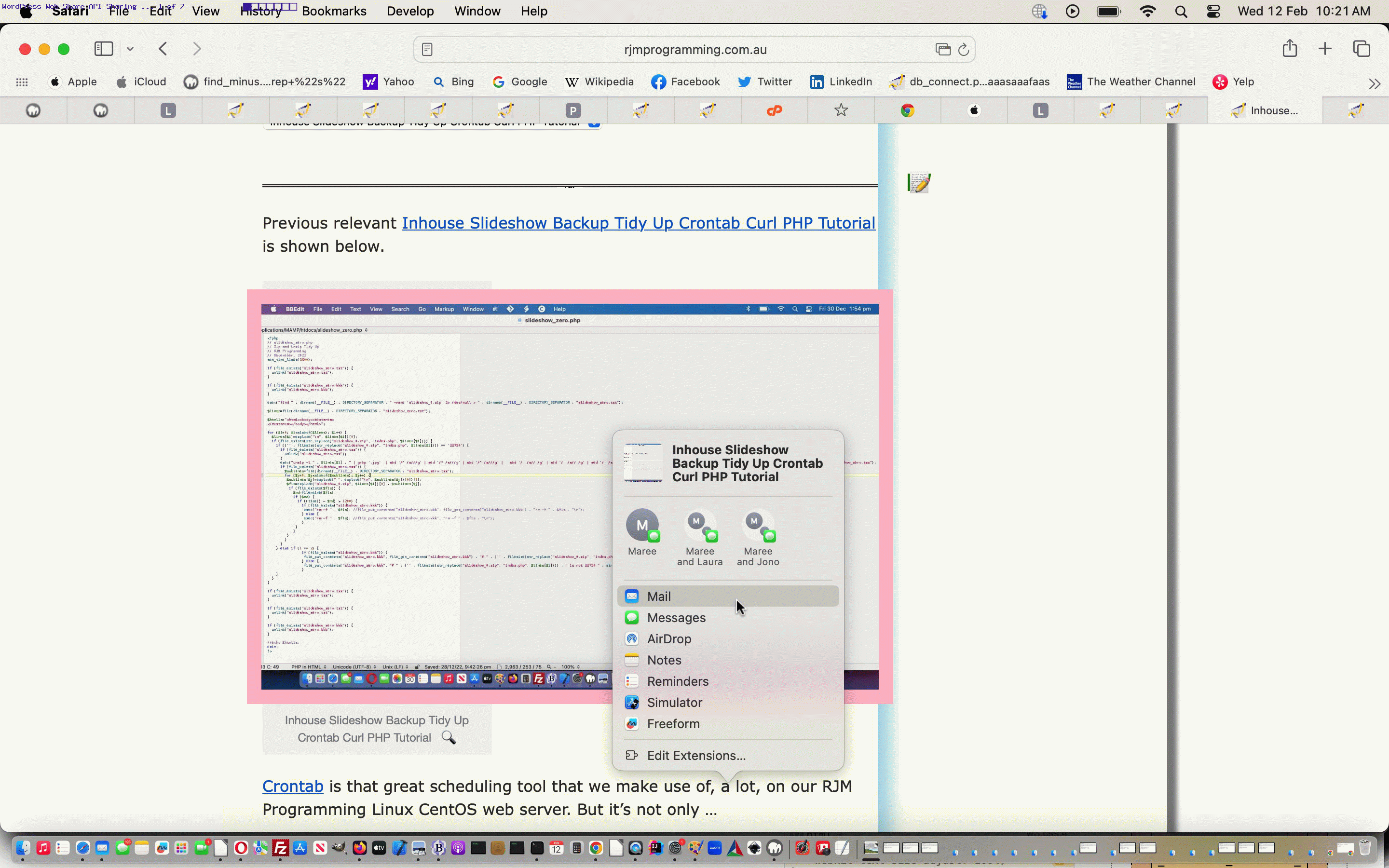The height and width of the screenshot is (868, 1389).
Task: Click the notepad pencil icon beside the article
Action: 919,183
